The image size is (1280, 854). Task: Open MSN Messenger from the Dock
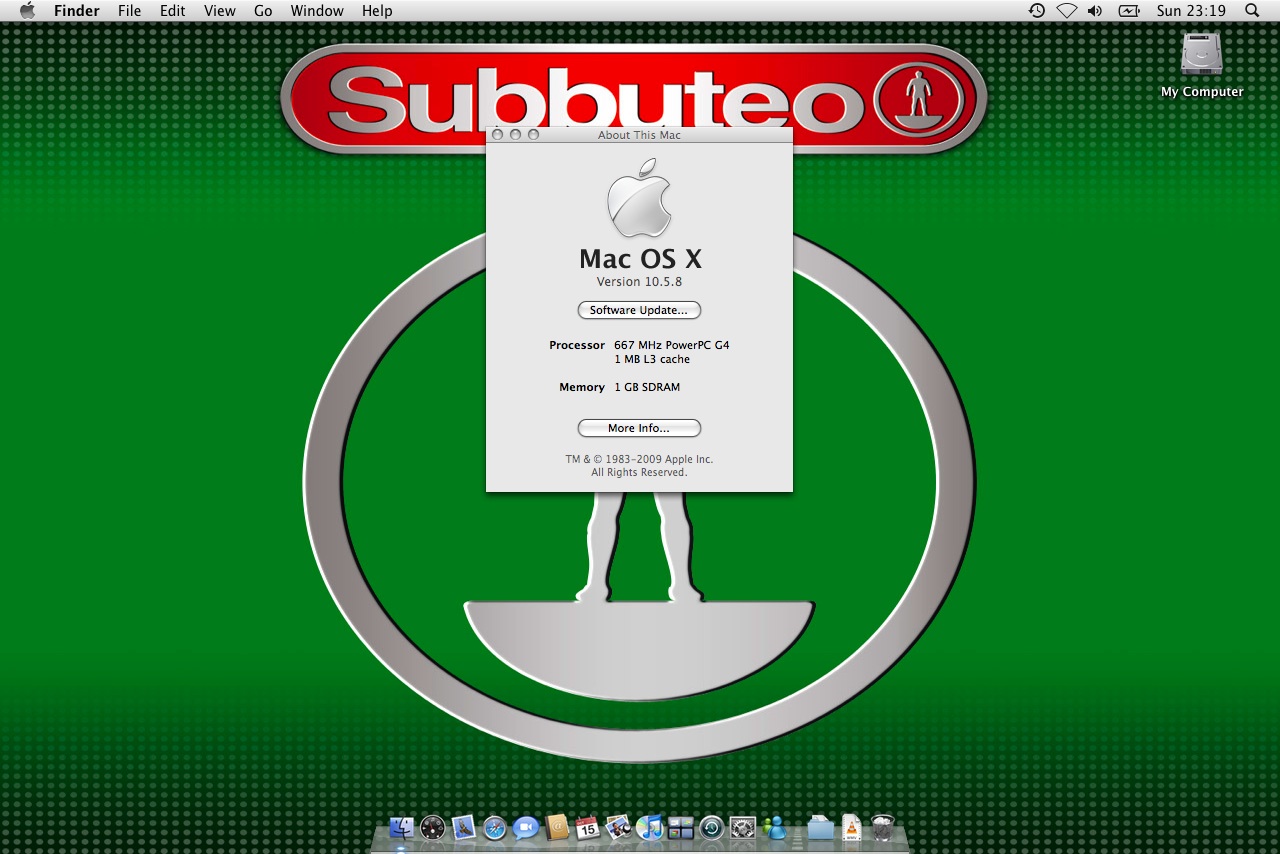click(774, 827)
